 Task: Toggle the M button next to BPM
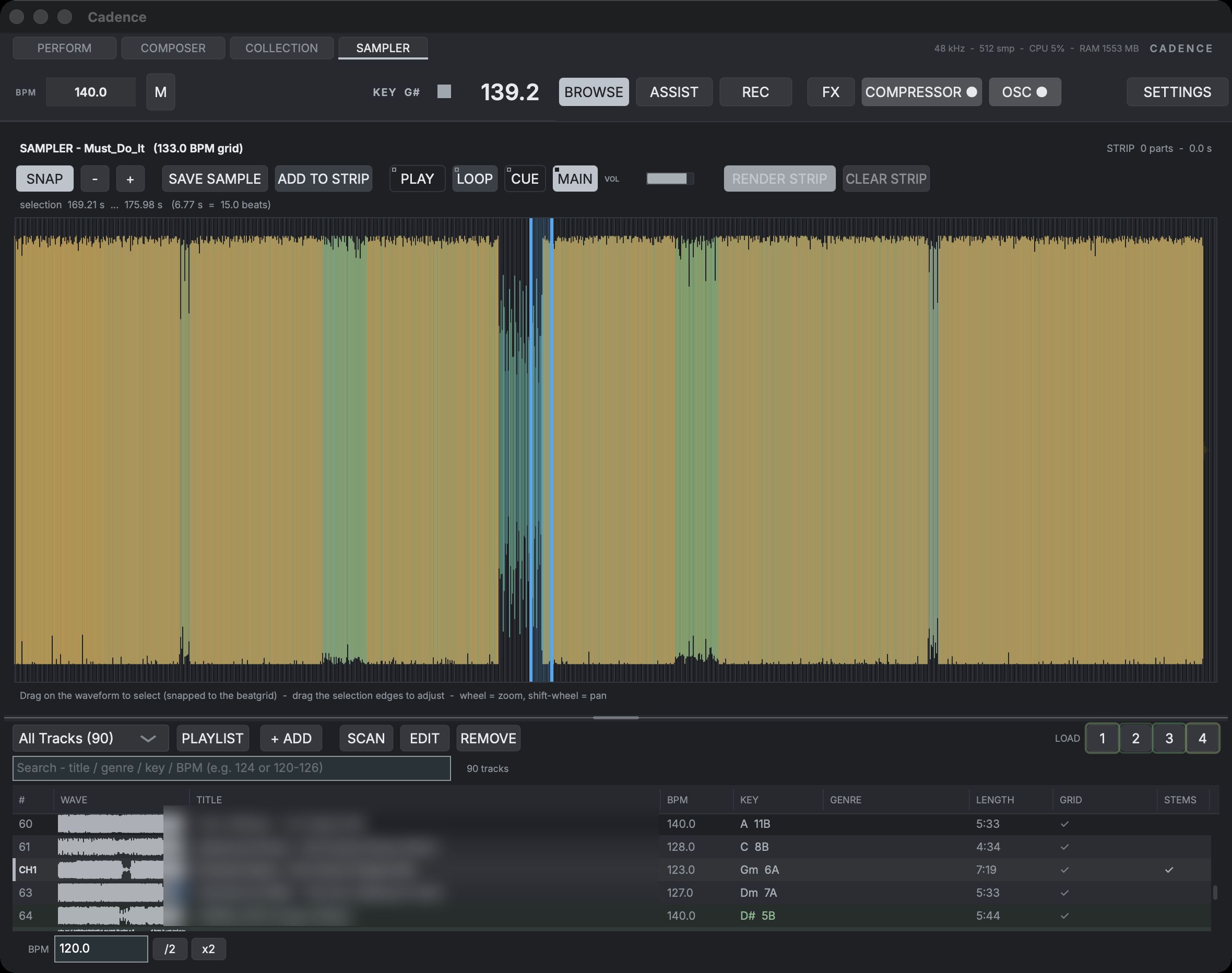[161, 92]
